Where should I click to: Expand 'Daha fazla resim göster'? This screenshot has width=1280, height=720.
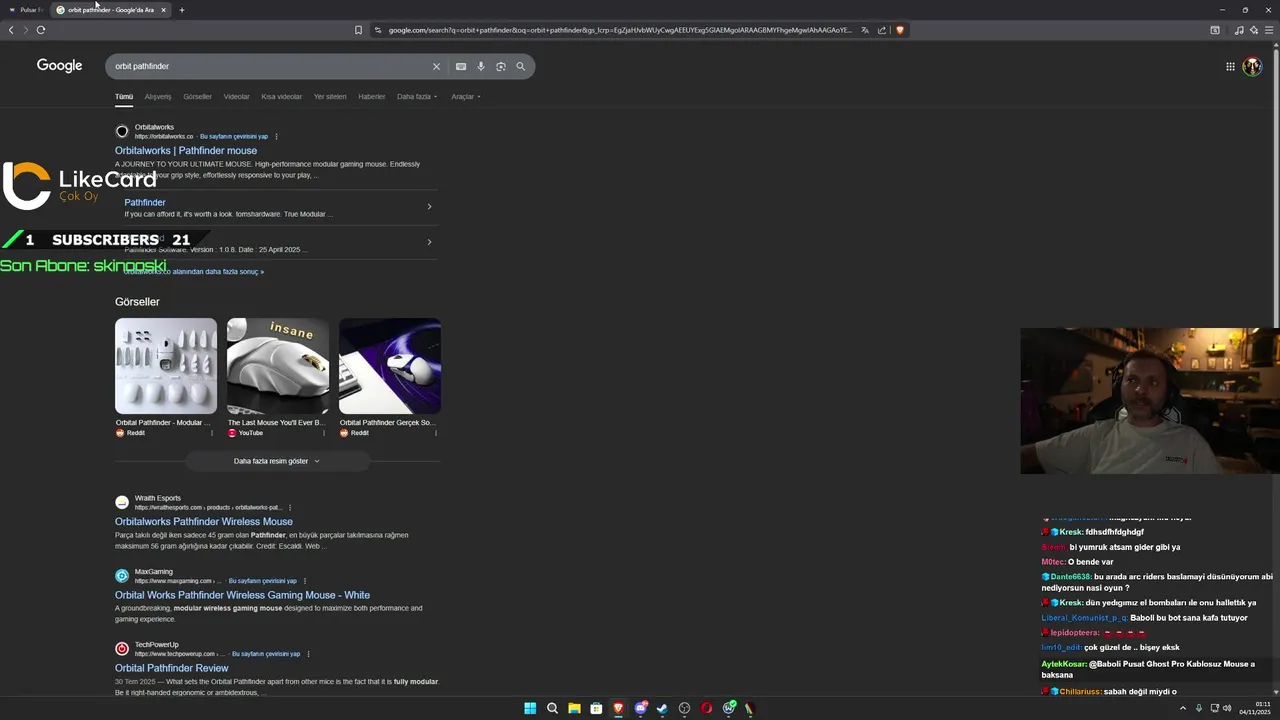pos(277,461)
